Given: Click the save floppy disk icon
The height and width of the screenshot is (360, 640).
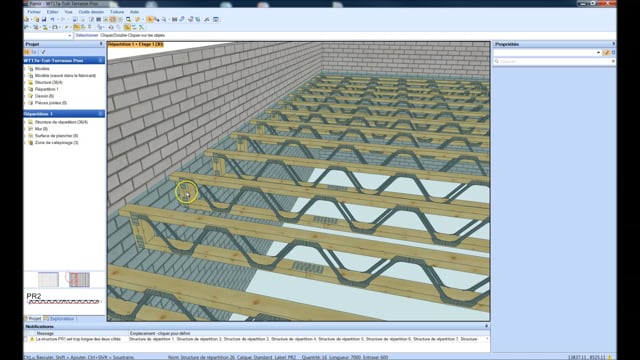Looking at the screenshot, I should pyautogui.click(x=44, y=19).
